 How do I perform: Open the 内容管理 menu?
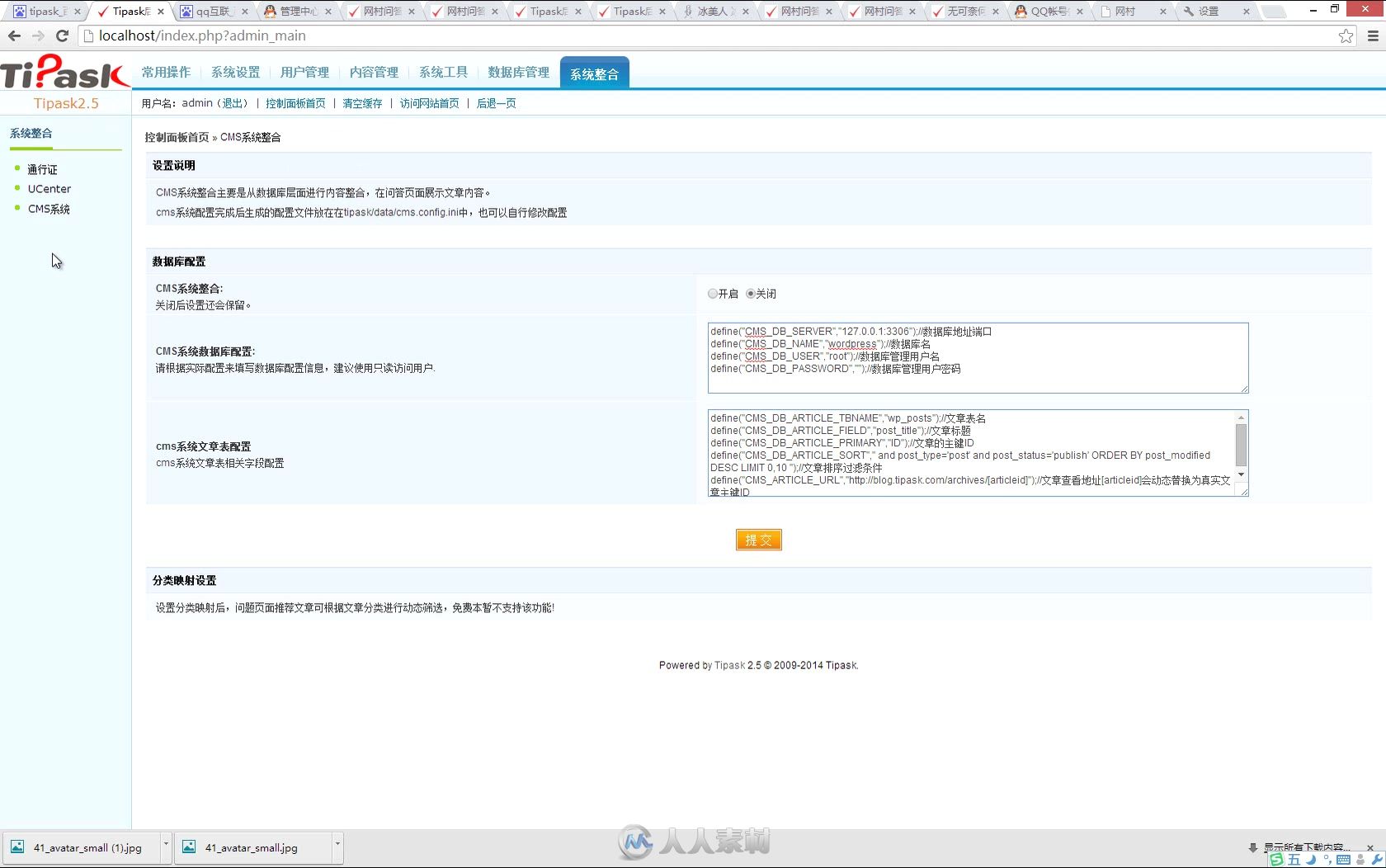[374, 73]
